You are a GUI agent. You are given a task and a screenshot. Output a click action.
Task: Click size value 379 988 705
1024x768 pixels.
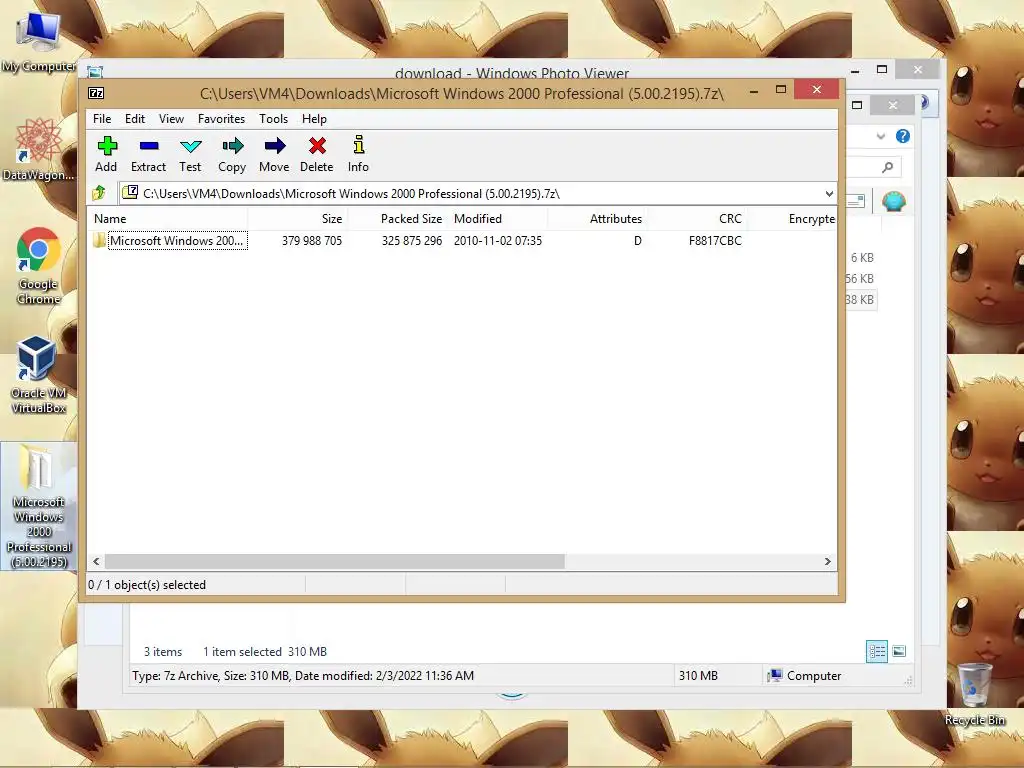click(x=312, y=240)
